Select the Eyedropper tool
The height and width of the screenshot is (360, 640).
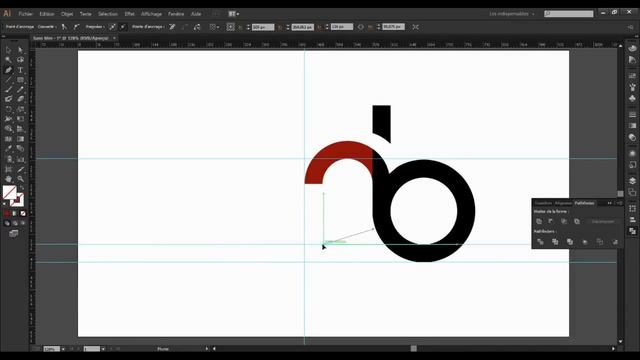[8, 149]
